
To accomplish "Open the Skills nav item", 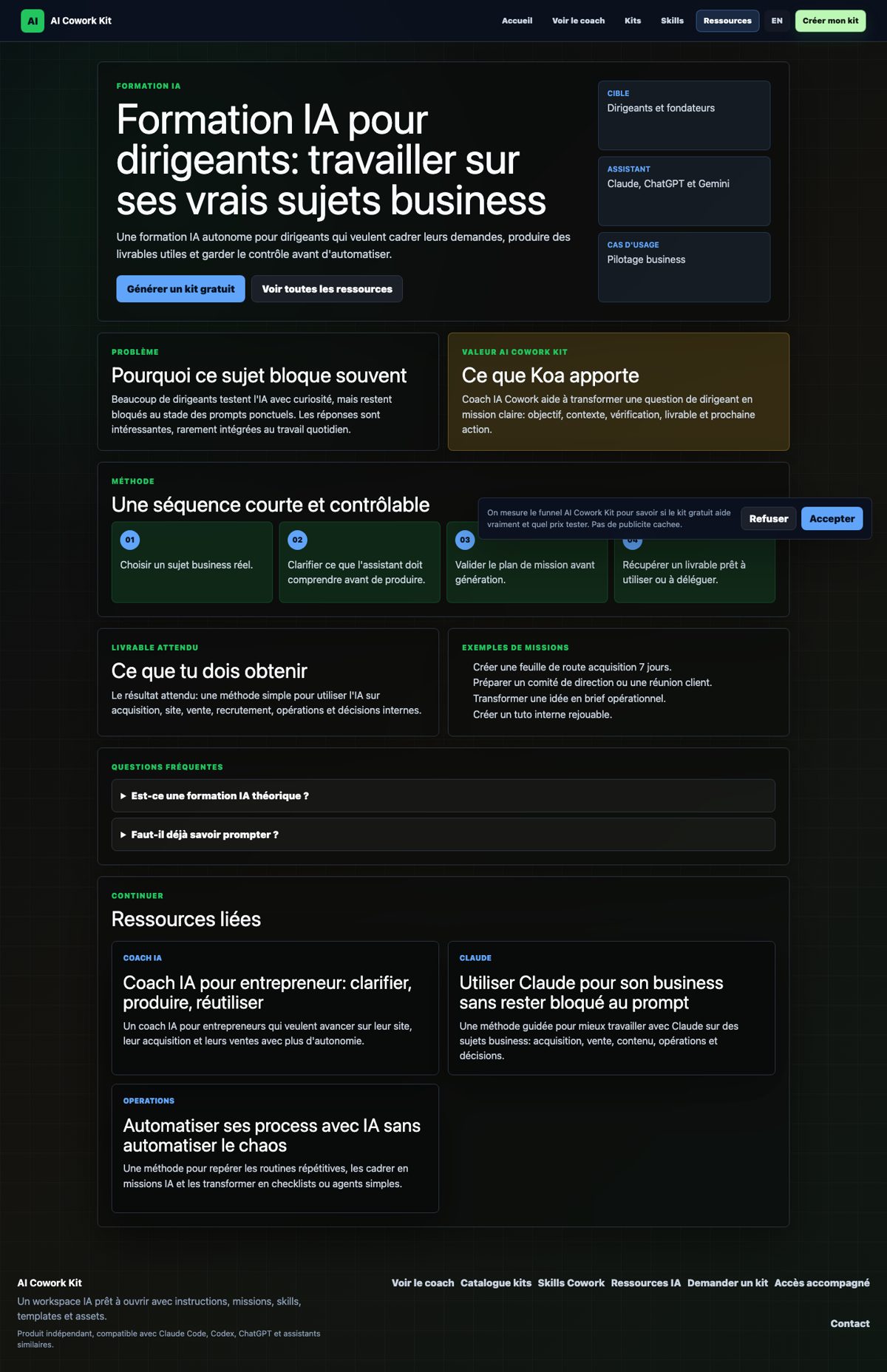I will (x=672, y=21).
